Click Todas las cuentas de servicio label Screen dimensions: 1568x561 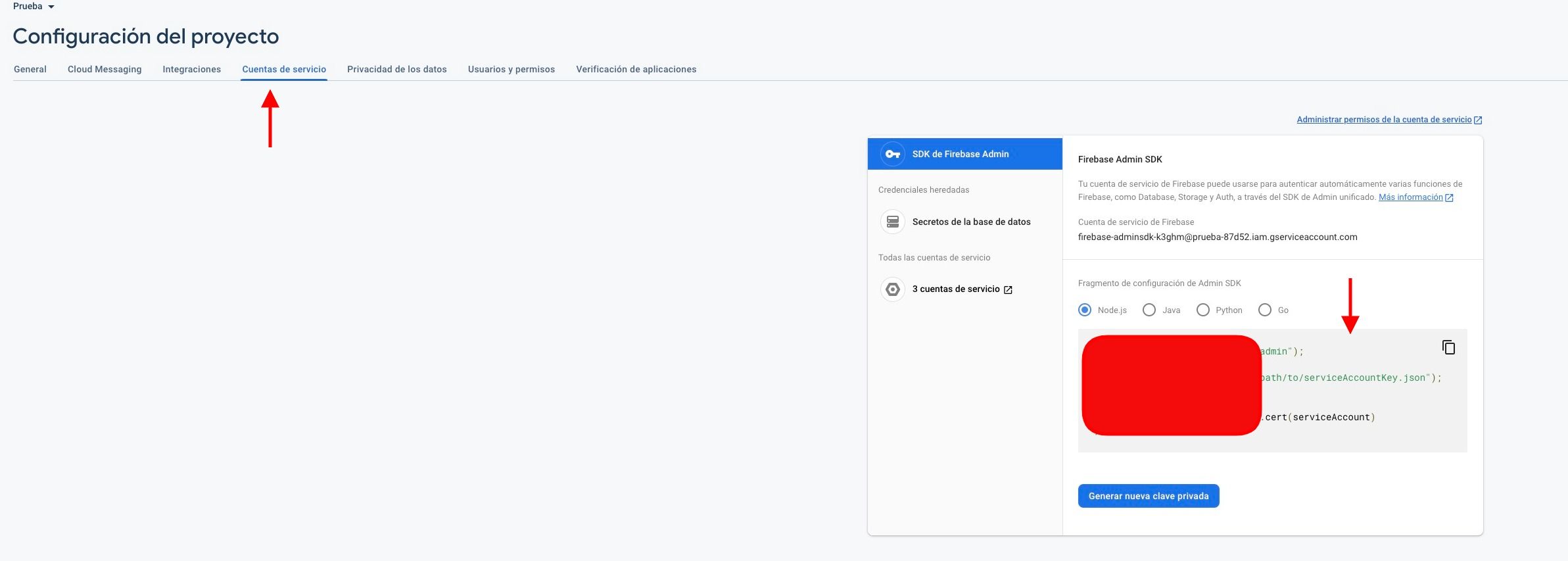(934, 258)
